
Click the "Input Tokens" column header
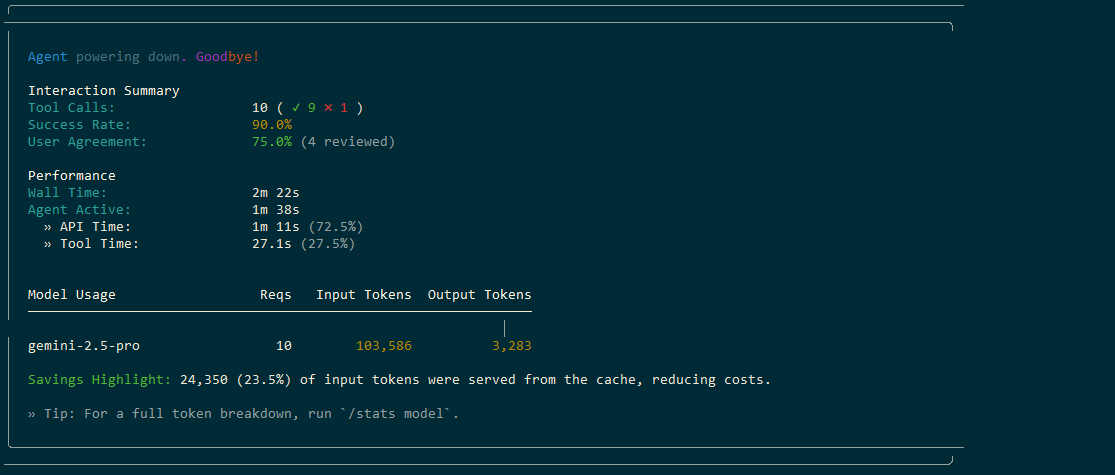click(x=363, y=295)
